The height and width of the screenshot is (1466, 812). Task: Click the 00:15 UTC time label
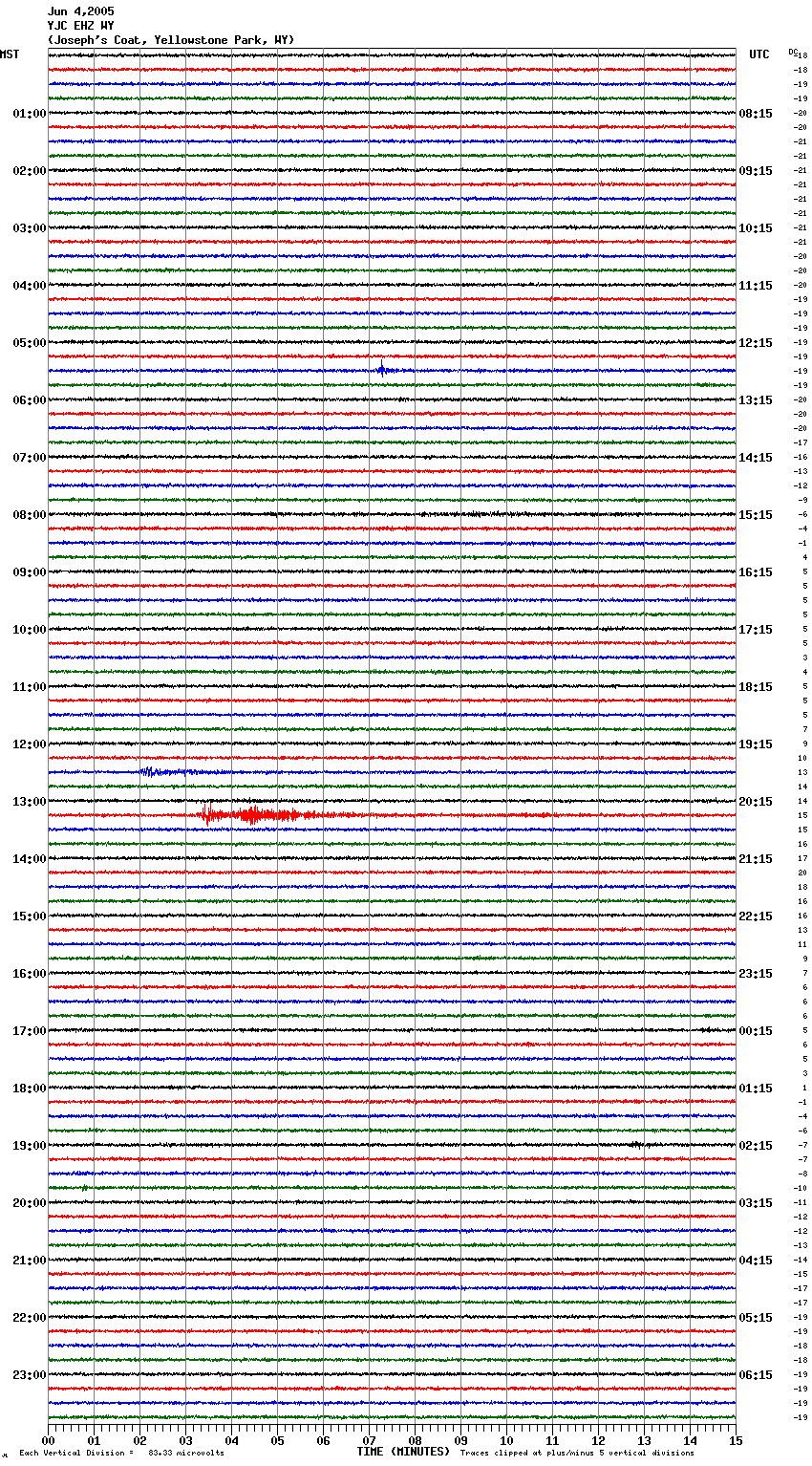click(756, 1031)
